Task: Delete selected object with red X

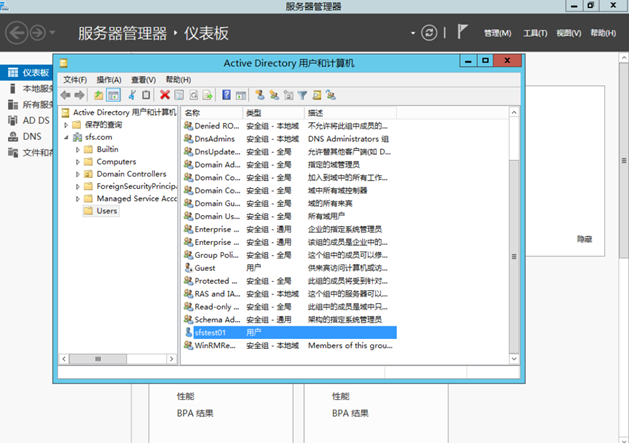Action: [165, 95]
